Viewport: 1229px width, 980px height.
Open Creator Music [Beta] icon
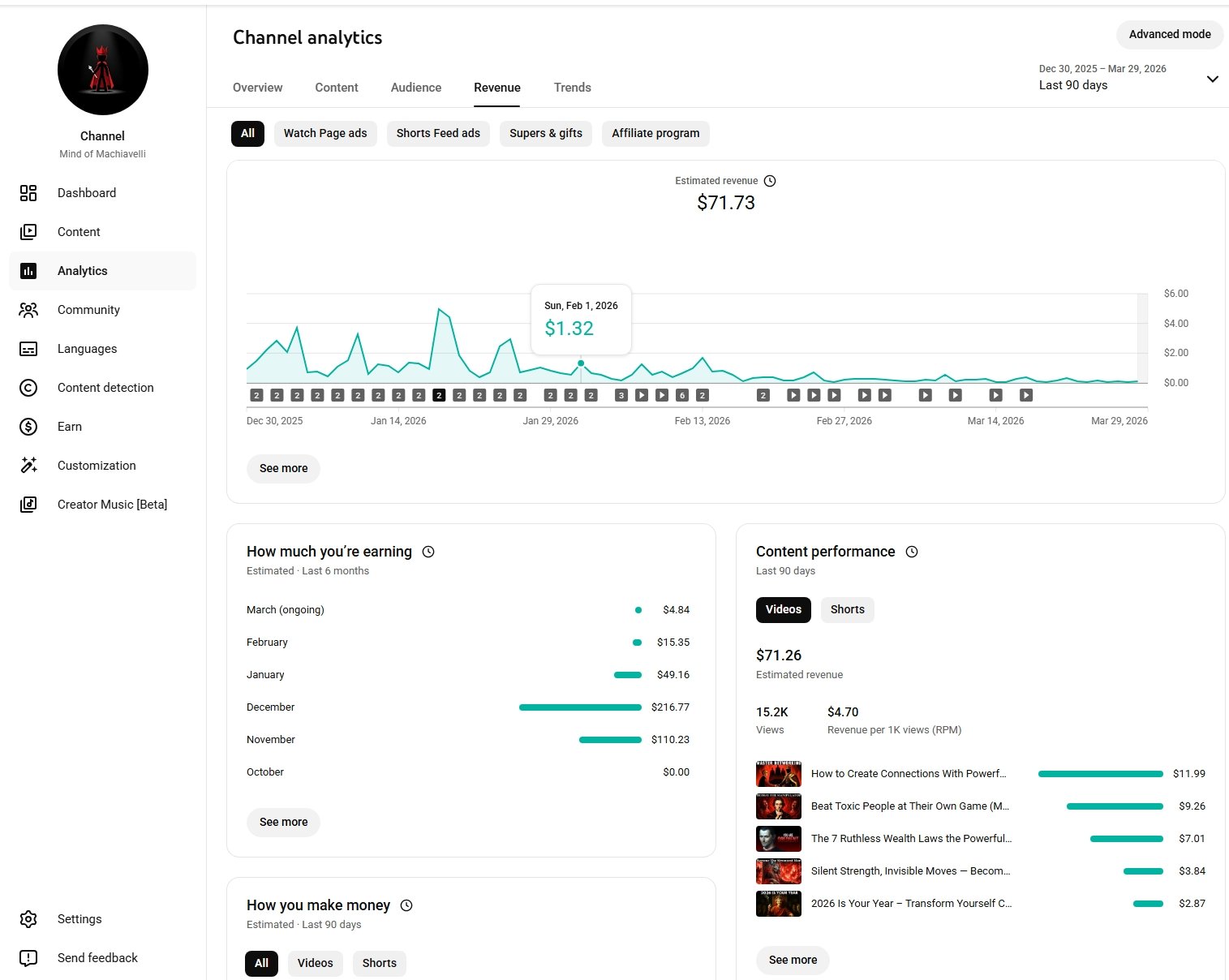click(x=28, y=505)
